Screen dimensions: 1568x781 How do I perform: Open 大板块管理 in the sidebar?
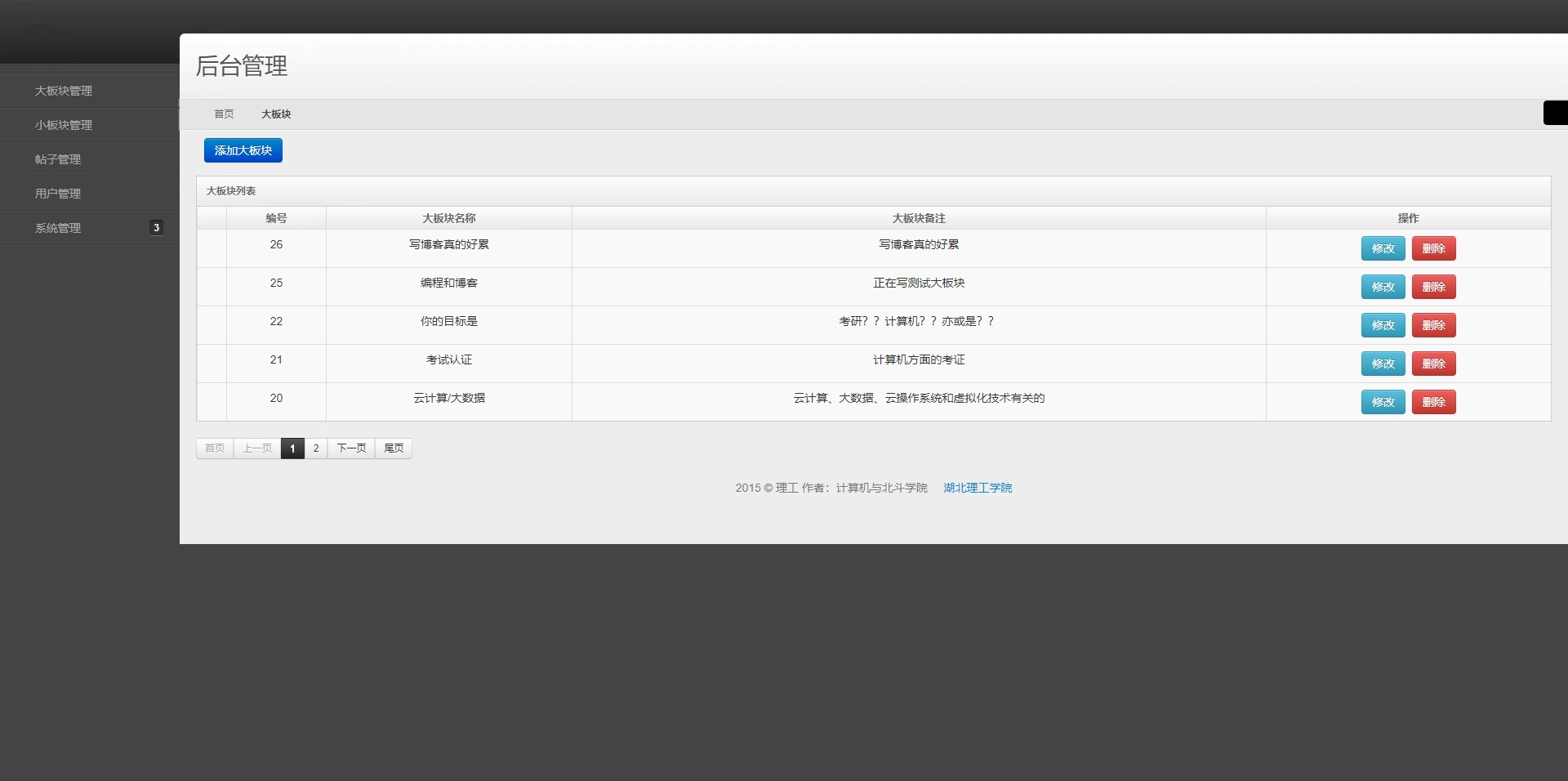click(x=89, y=91)
